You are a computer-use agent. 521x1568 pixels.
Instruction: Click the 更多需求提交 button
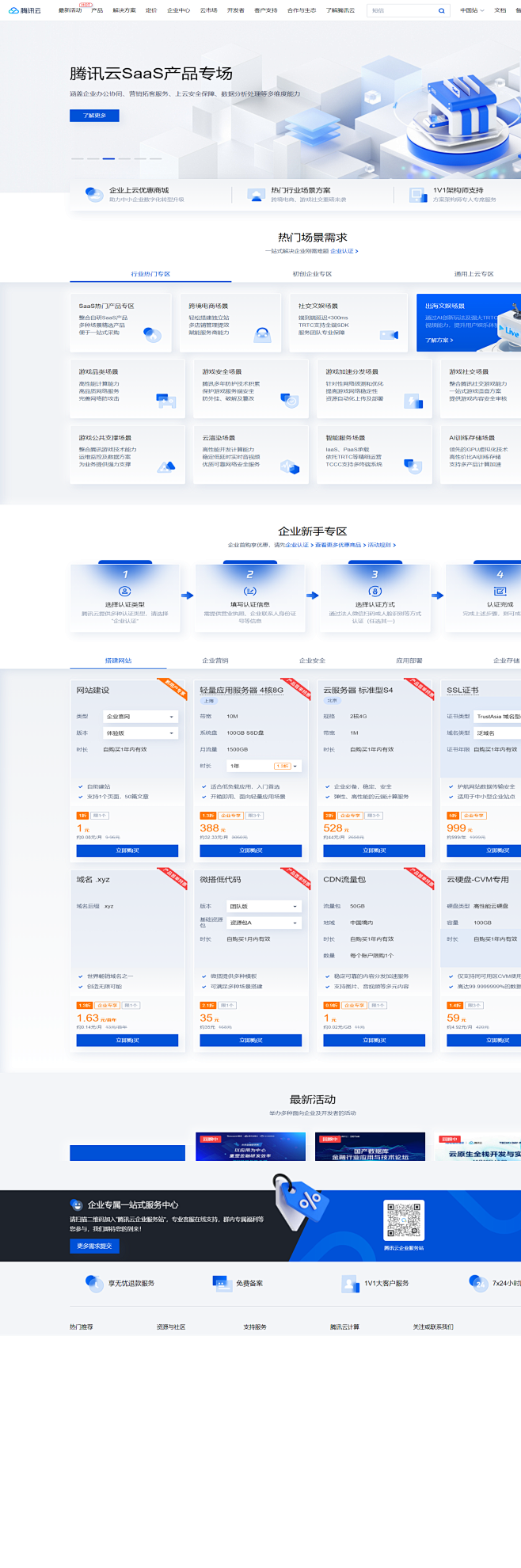point(94,1246)
